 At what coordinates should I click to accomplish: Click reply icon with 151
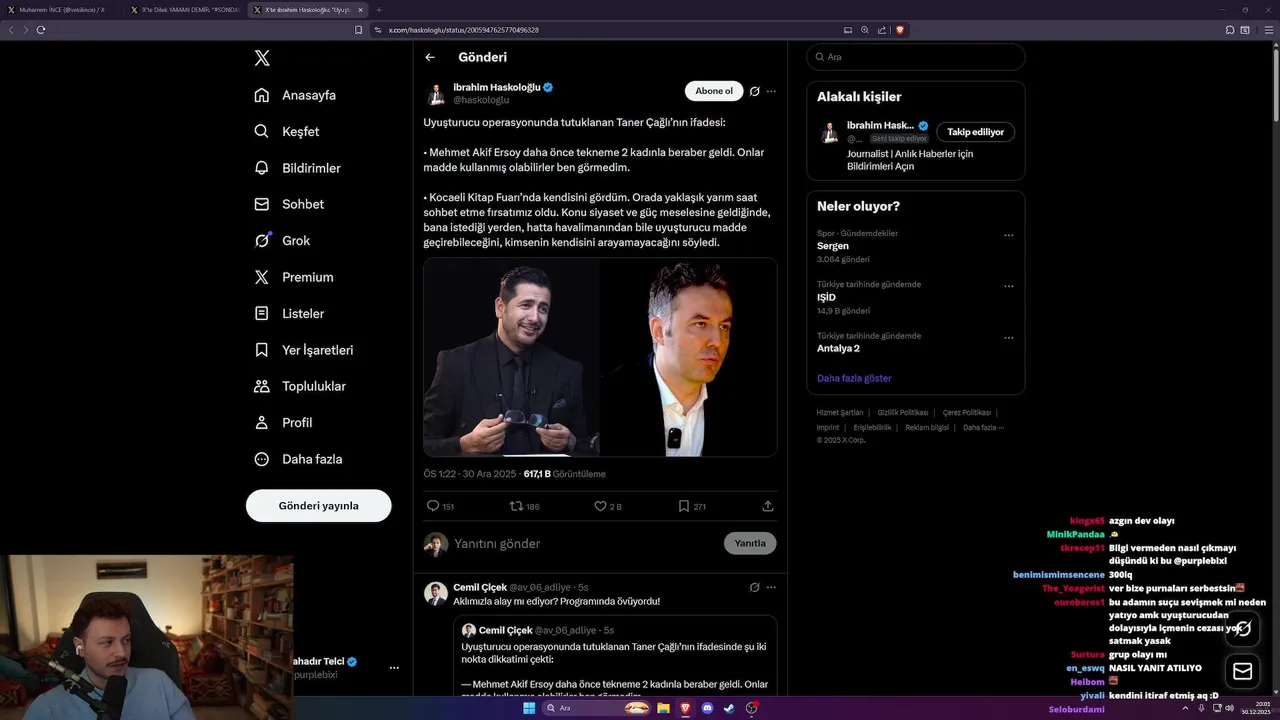click(440, 506)
